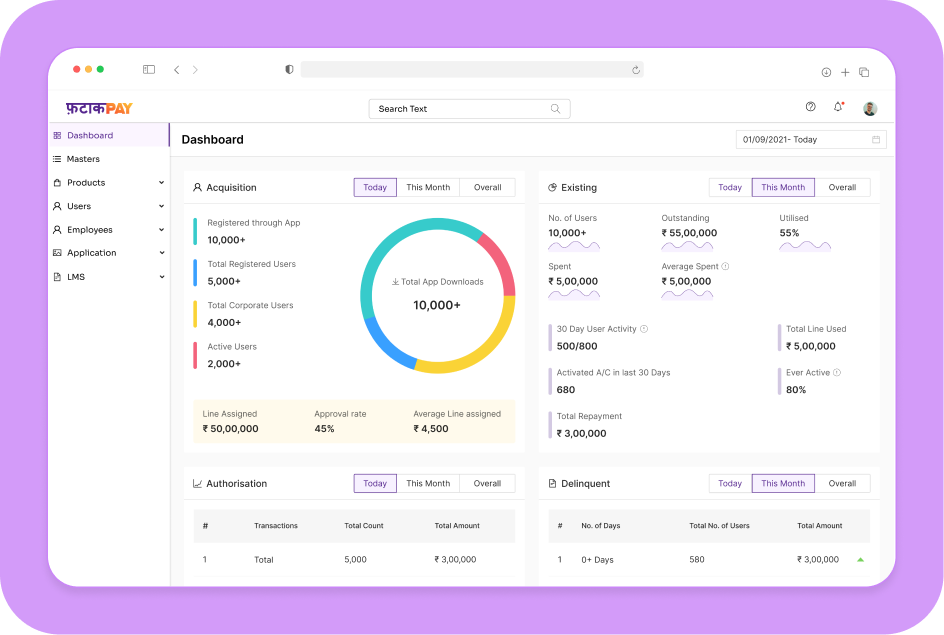
Task: Click 30 Day User Activity info icon
Action: [644, 329]
